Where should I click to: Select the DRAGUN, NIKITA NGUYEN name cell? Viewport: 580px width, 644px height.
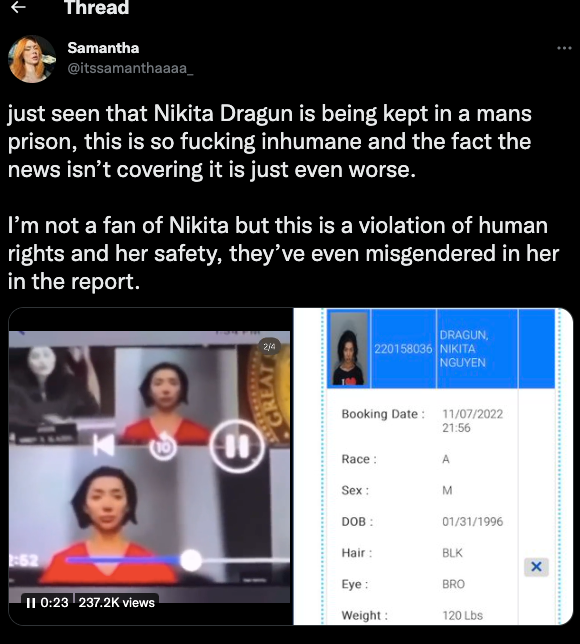click(464, 349)
